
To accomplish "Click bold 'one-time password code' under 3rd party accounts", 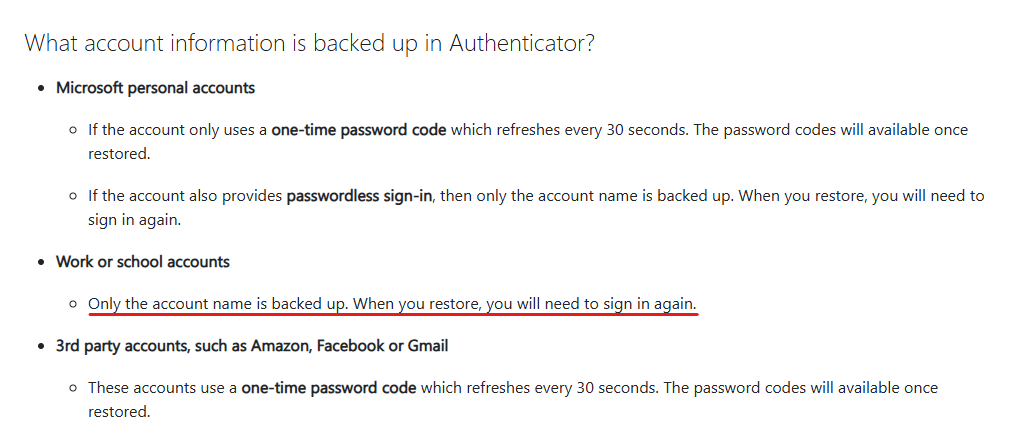I will pyautogui.click(x=329, y=388).
